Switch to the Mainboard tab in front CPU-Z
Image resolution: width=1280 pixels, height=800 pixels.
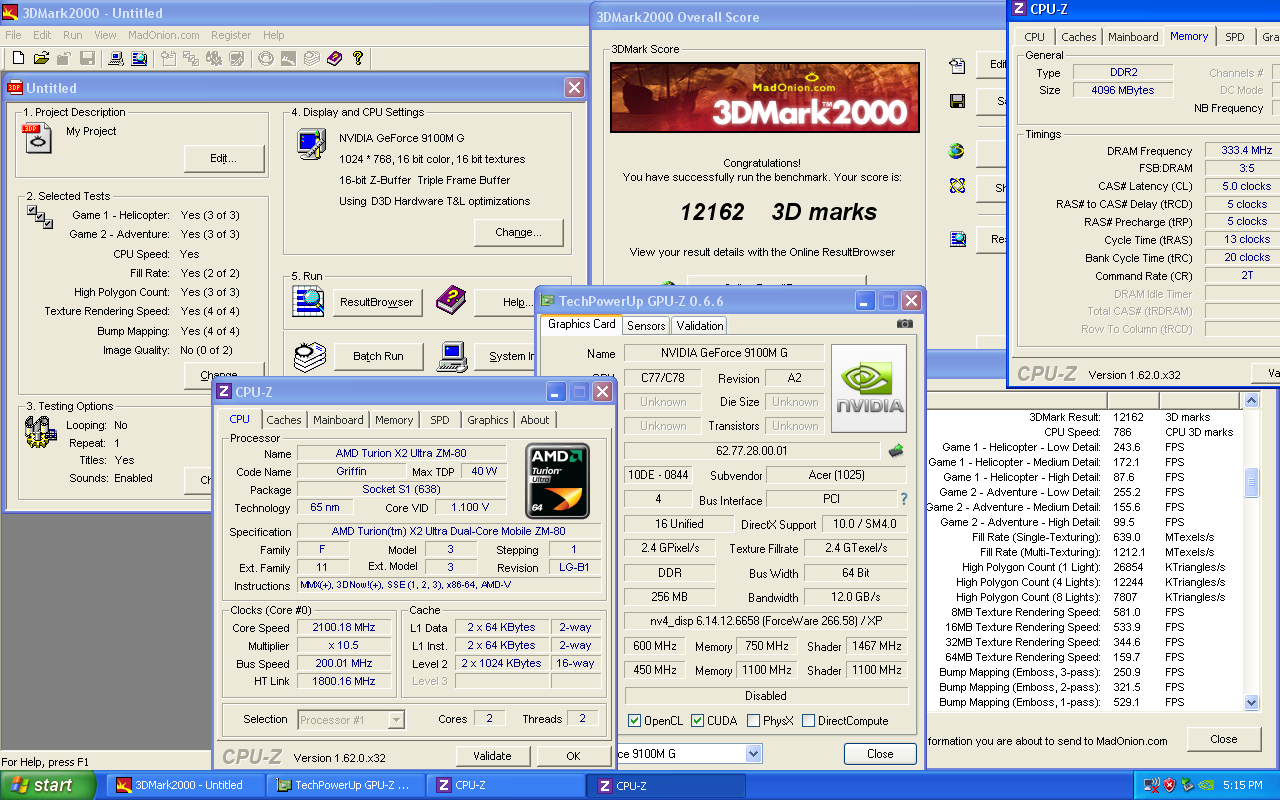pyautogui.click(x=338, y=420)
